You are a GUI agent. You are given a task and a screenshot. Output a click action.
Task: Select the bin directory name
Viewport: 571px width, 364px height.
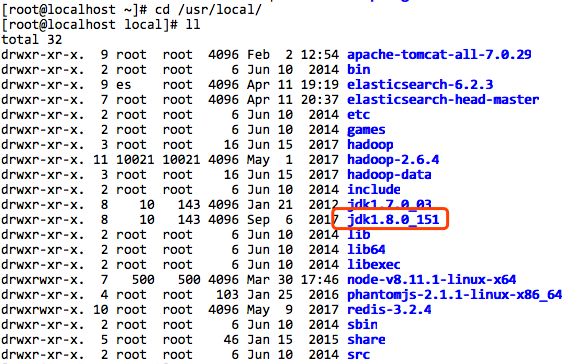pyautogui.click(x=359, y=70)
